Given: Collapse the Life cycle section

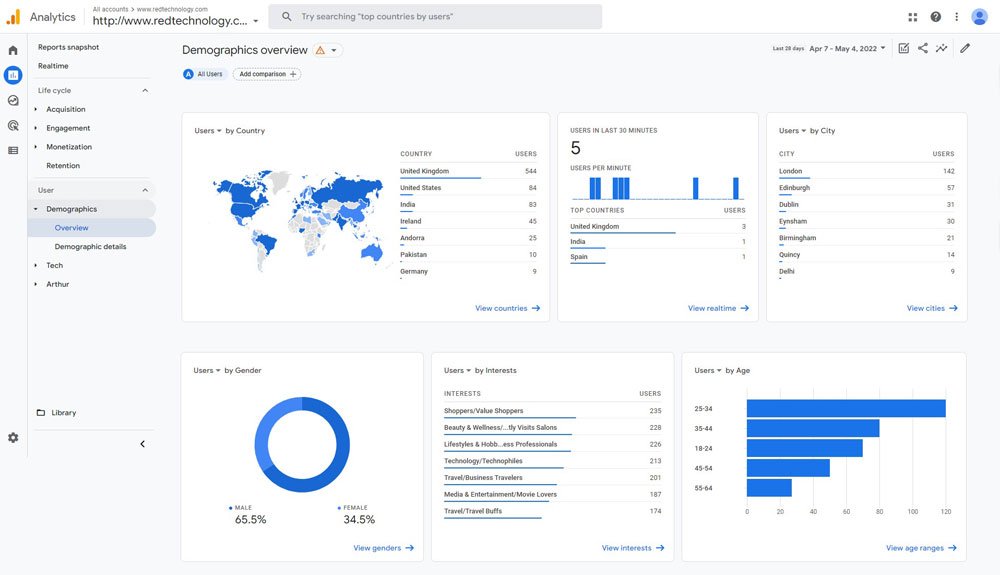Looking at the screenshot, I should click(145, 91).
